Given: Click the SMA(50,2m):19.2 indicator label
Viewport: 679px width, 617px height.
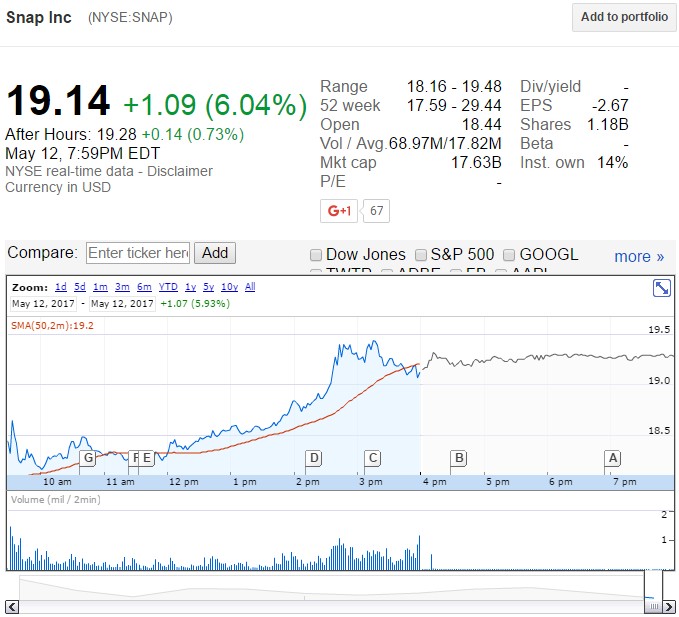Looking at the screenshot, I should [x=52, y=326].
